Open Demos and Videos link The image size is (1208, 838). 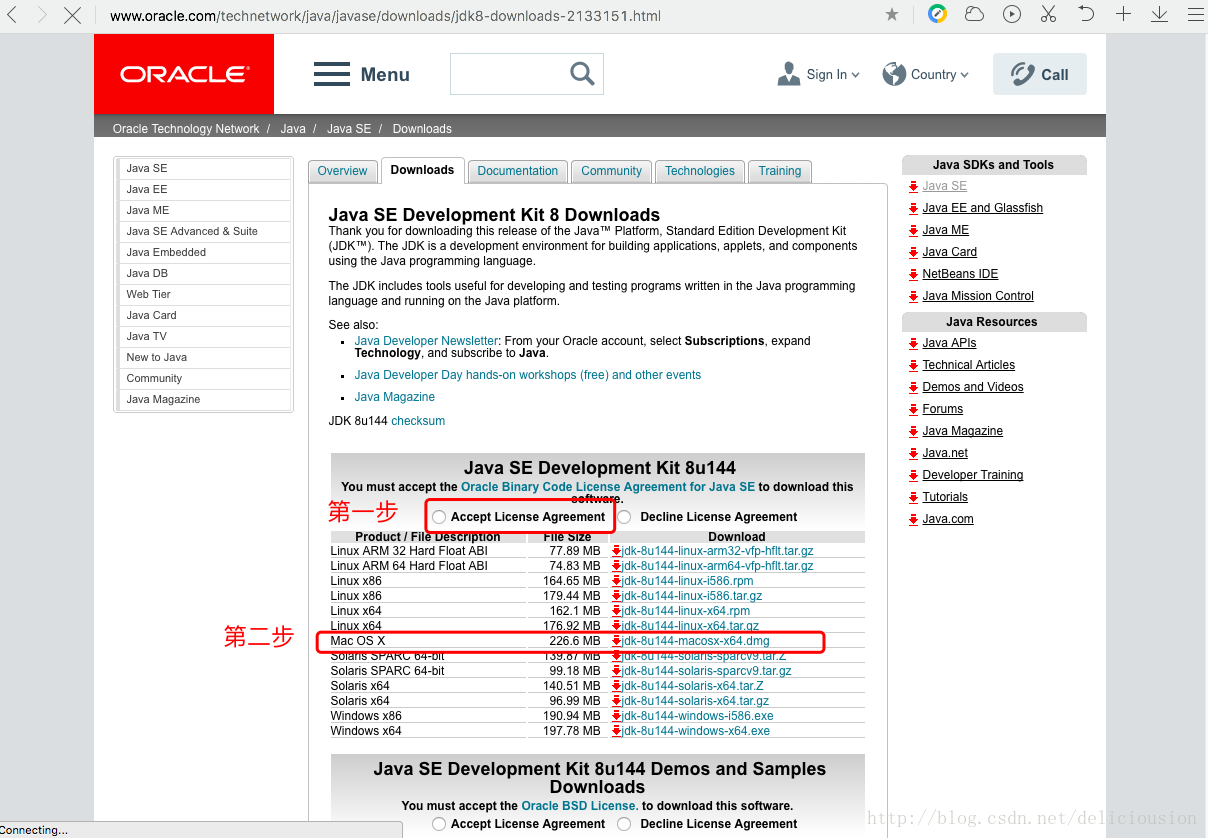[973, 387]
